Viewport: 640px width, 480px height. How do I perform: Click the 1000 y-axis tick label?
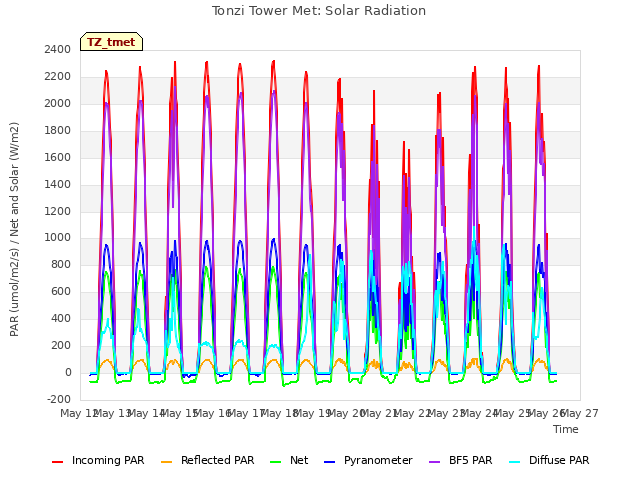coord(58,238)
